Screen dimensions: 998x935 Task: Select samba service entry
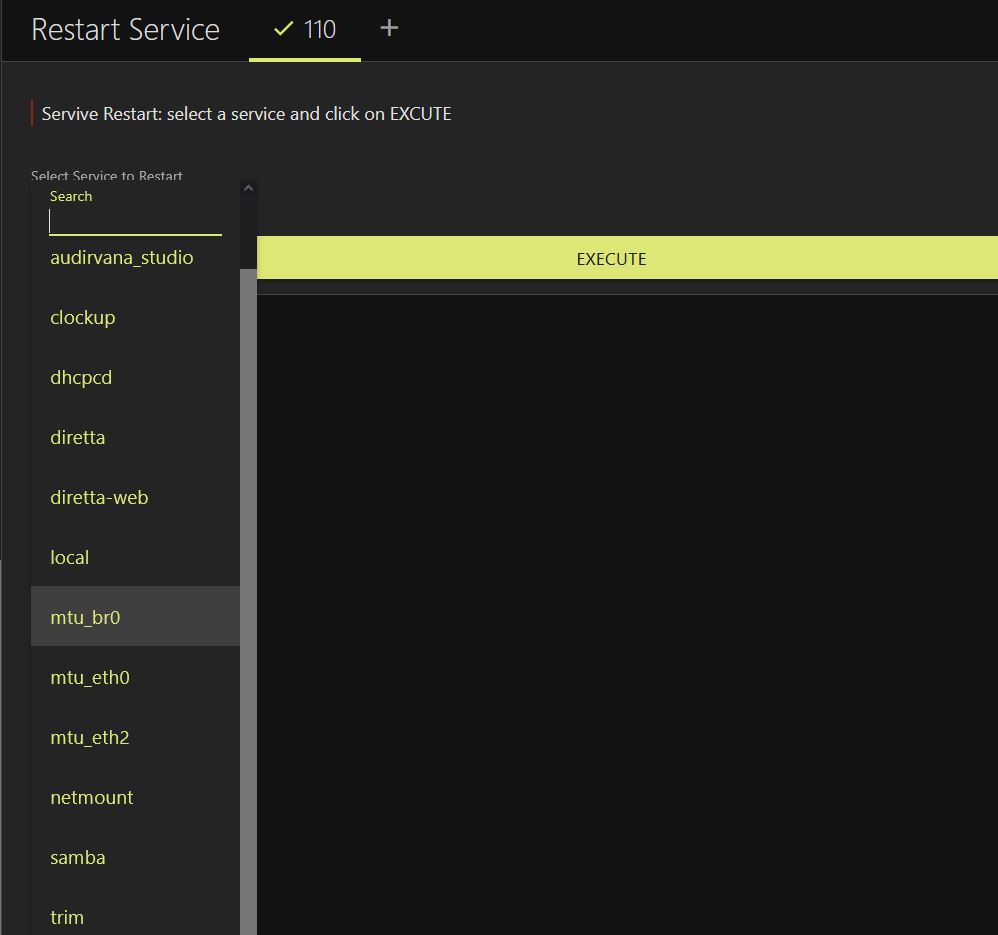pyautogui.click(x=135, y=855)
